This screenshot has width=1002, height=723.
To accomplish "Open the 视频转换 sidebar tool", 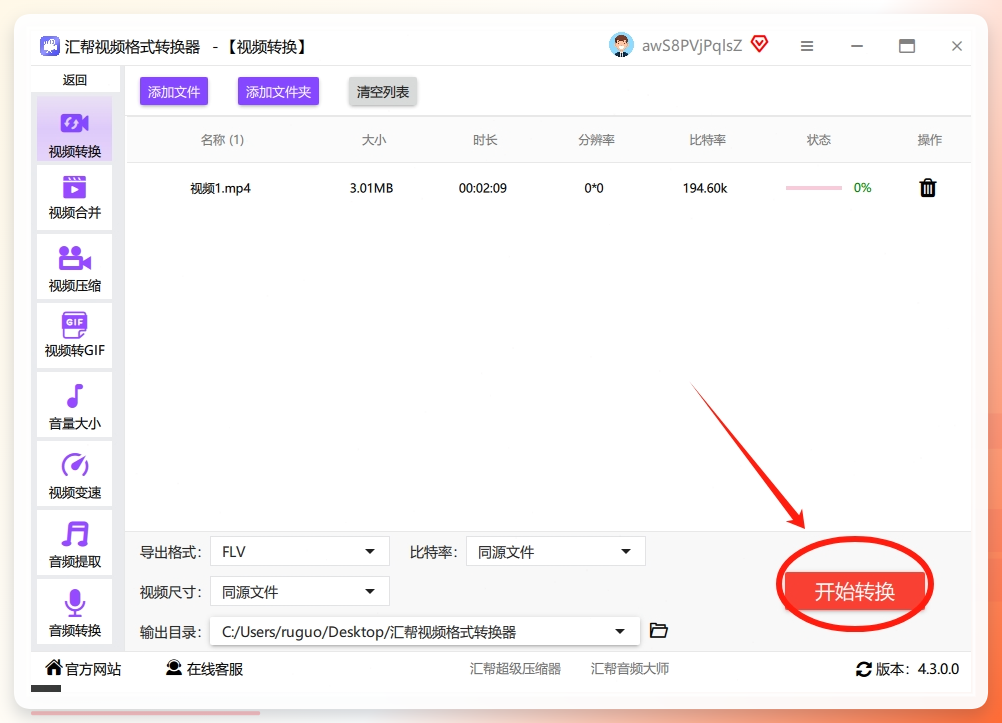I will point(75,129).
